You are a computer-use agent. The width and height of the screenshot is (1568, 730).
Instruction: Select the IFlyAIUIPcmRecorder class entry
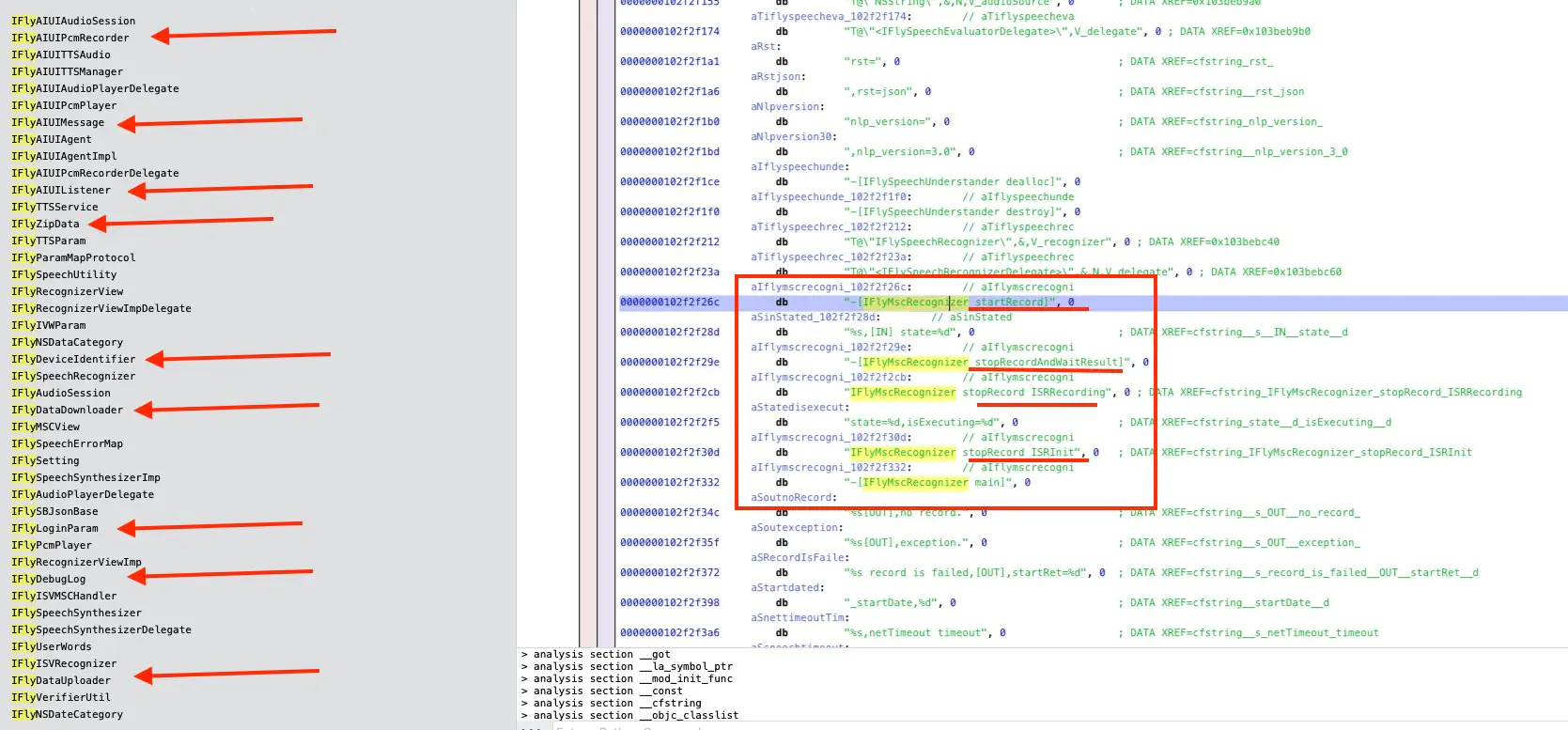tap(70, 38)
